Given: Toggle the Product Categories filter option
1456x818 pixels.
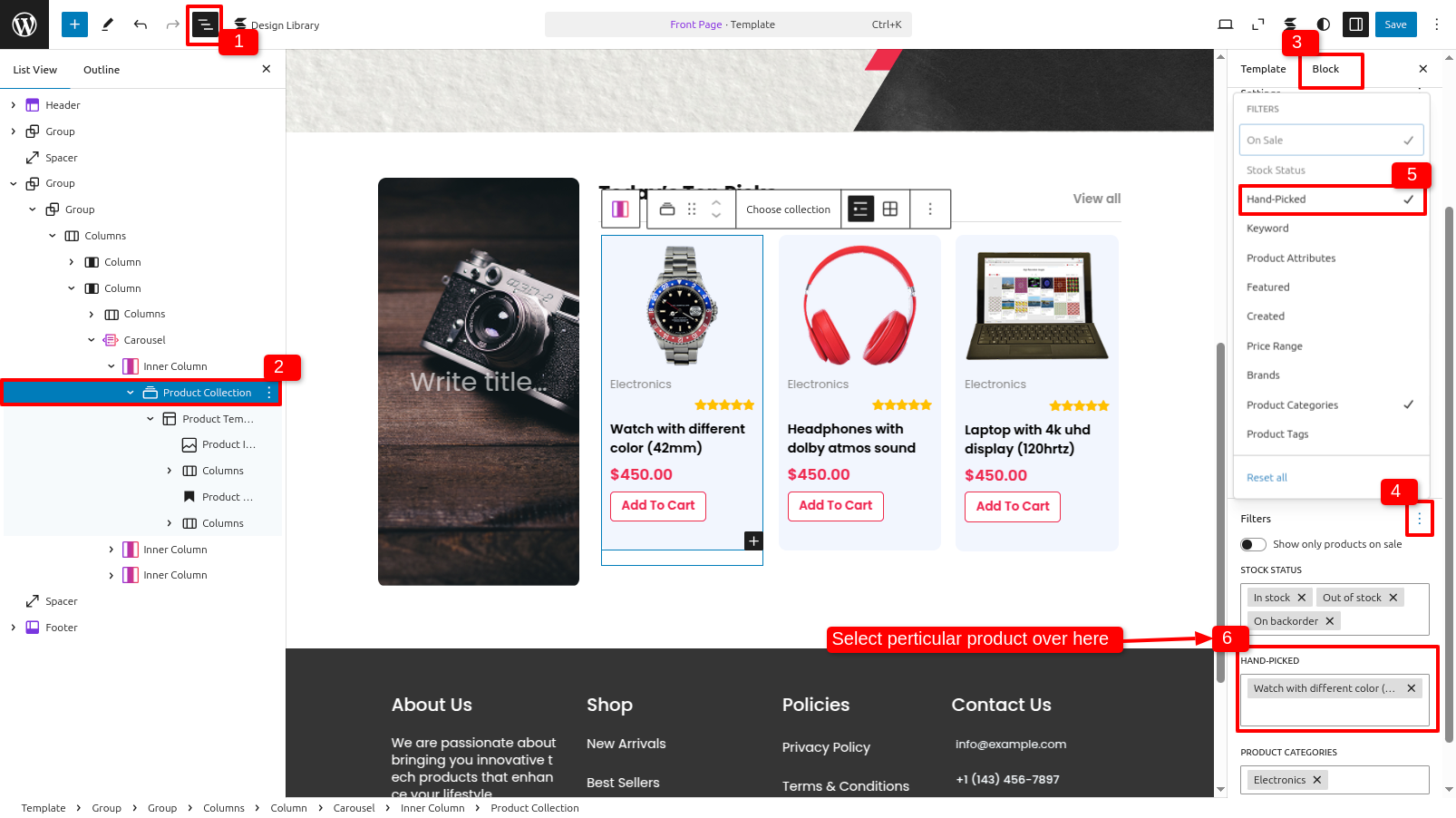Looking at the screenshot, I should pyautogui.click(x=1332, y=405).
